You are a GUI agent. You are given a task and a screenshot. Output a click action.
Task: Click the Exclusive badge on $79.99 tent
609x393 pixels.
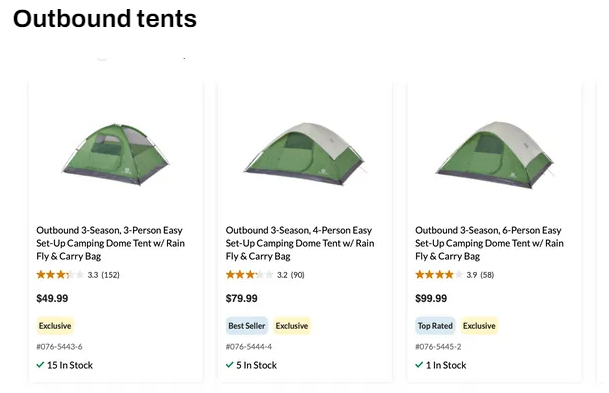(x=292, y=326)
